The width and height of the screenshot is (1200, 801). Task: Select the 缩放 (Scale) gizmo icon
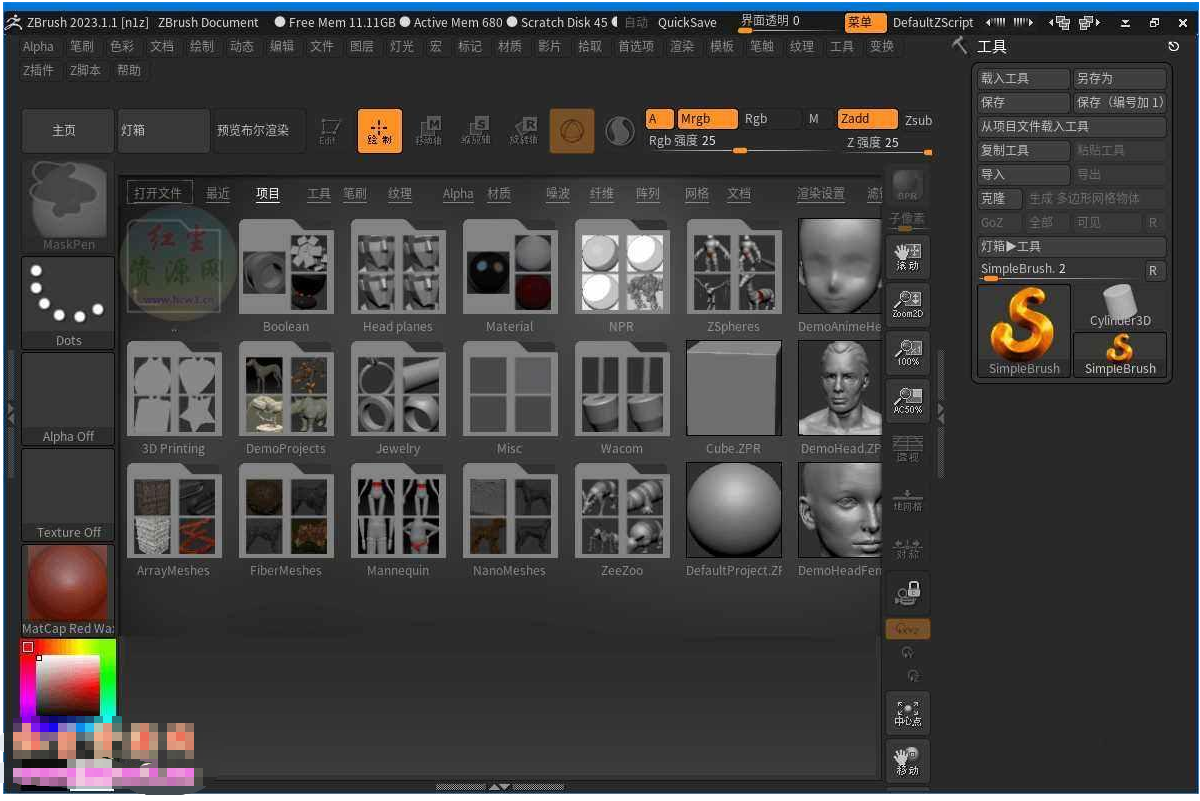tap(477, 131)
